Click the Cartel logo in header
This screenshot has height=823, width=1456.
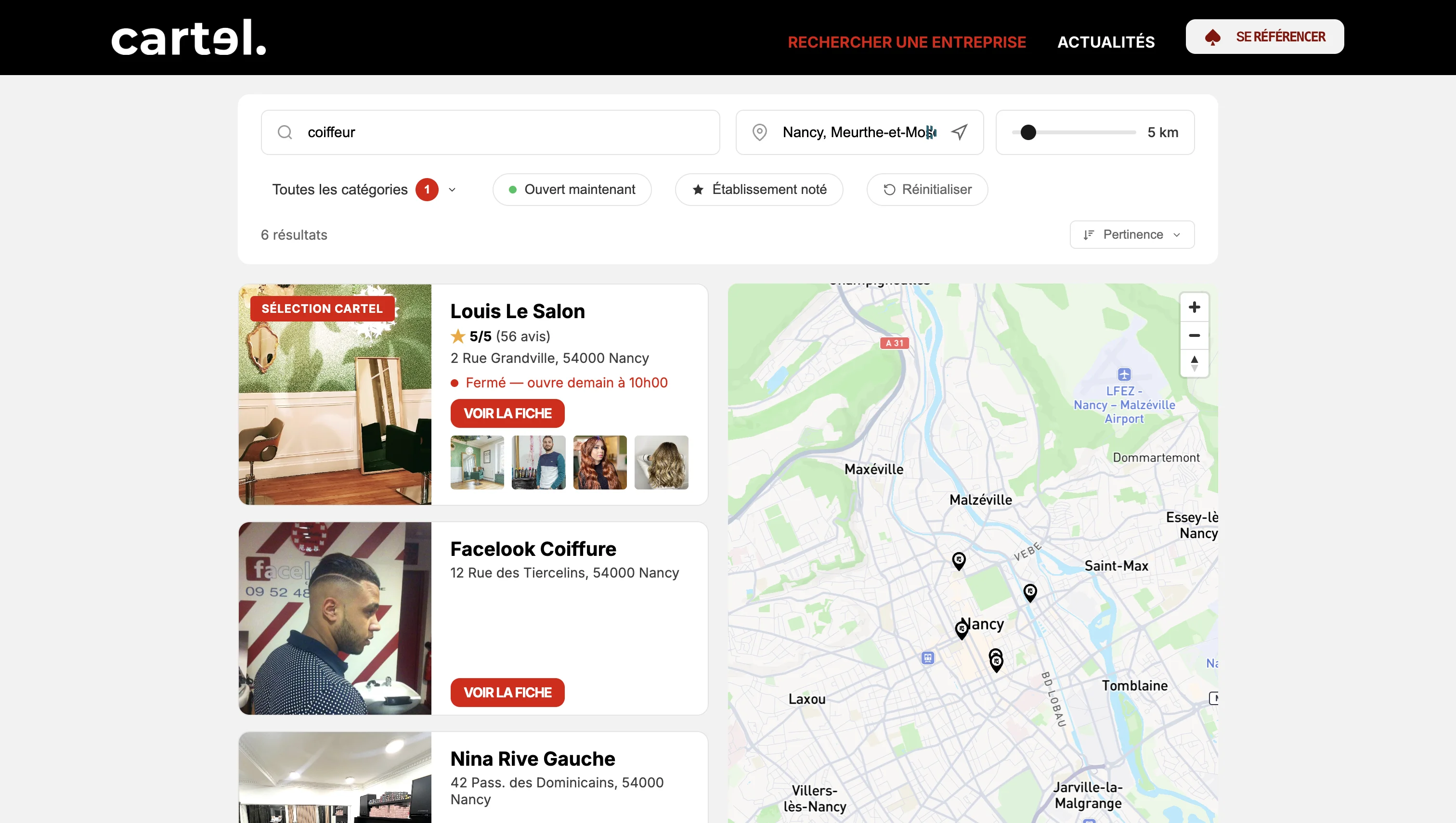(x=188, y=38)
